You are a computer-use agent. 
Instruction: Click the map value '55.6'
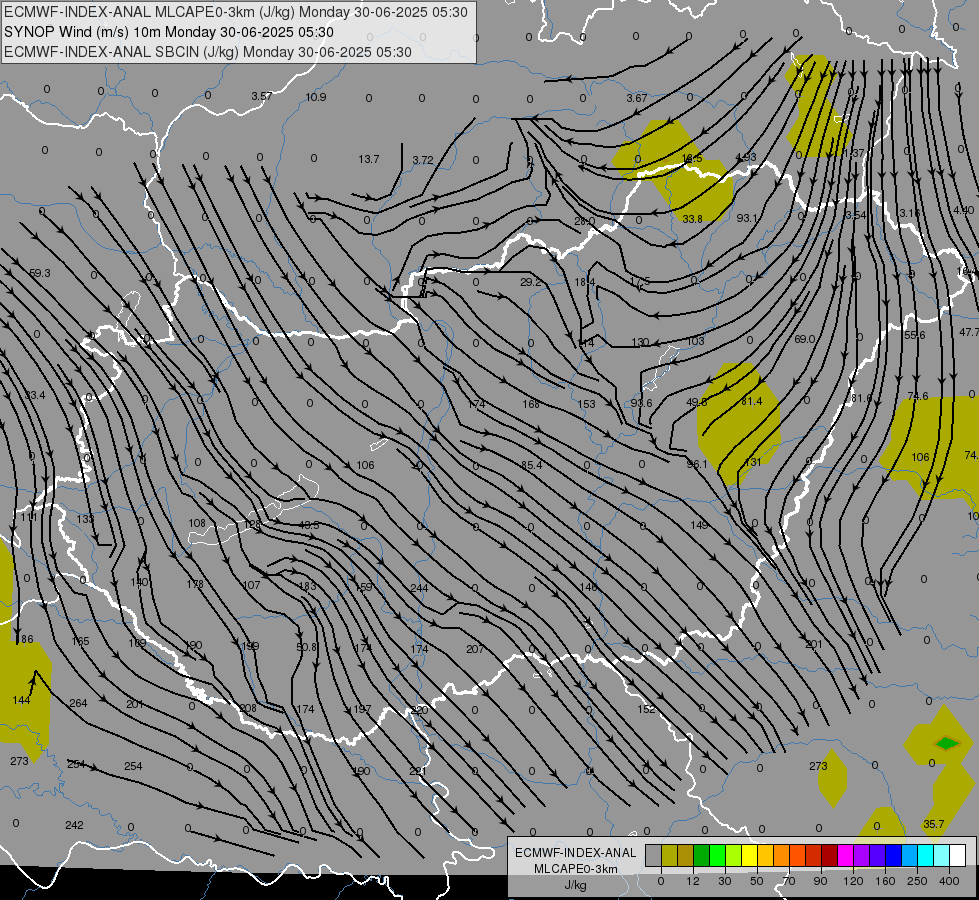[x=915, y=335]
